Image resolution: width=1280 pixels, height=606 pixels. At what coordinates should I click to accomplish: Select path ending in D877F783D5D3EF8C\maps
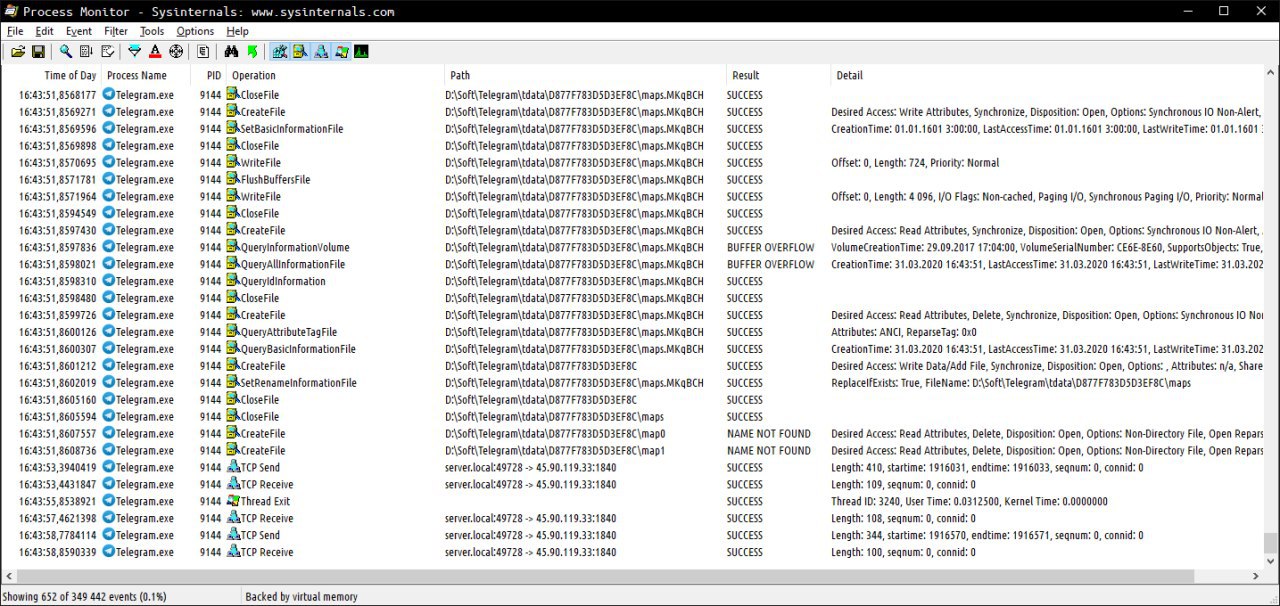[554, 417]
